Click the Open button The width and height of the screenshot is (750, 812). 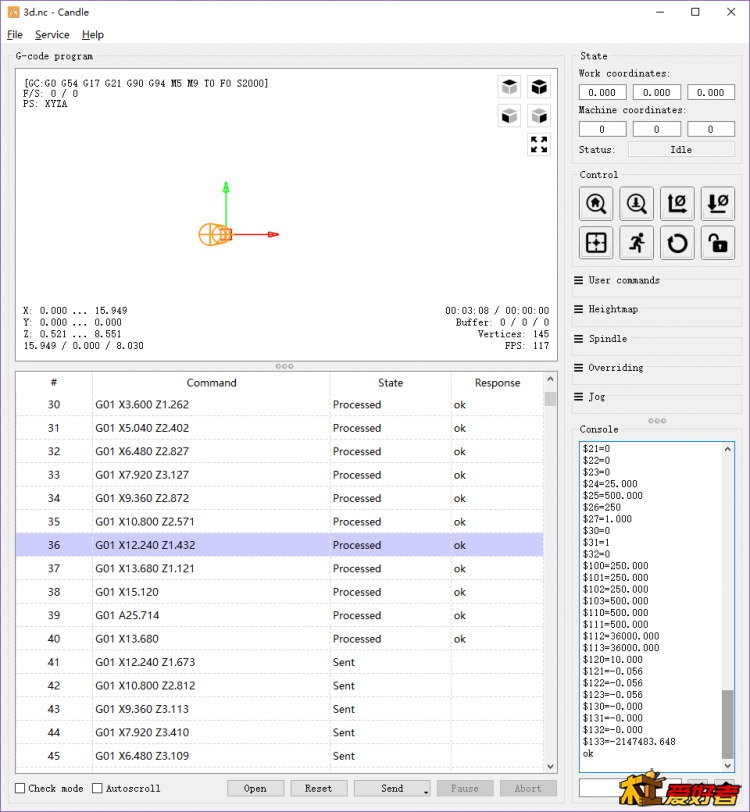click(x=255, y=788)
